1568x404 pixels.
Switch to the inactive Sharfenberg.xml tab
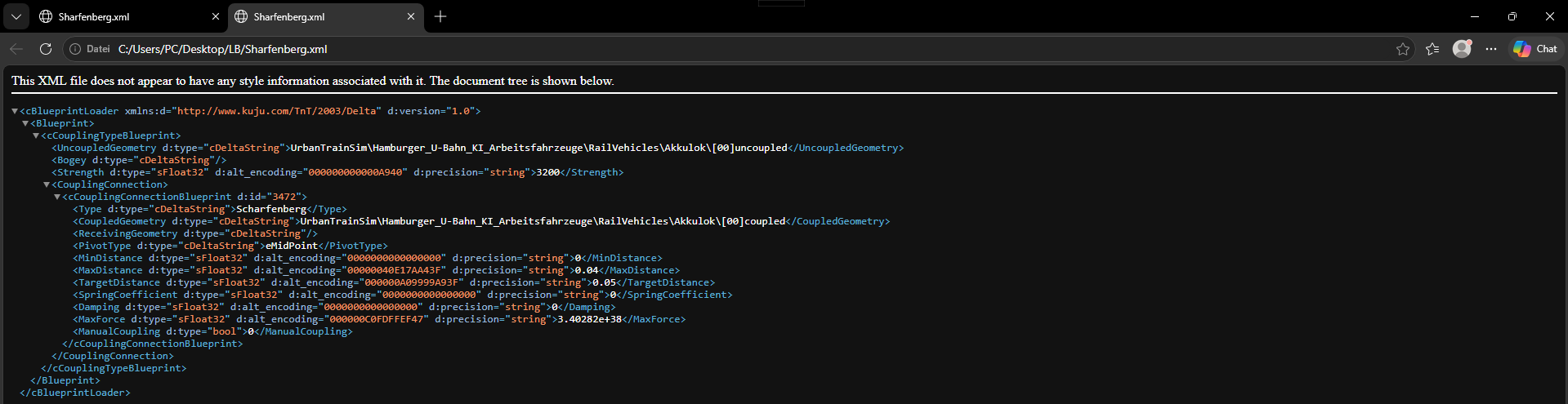pos(123,16)
